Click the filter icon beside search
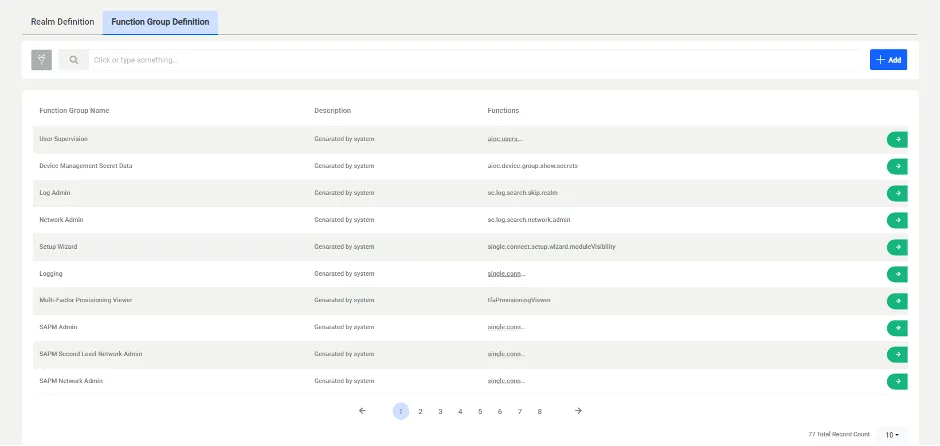 point(41,60)
